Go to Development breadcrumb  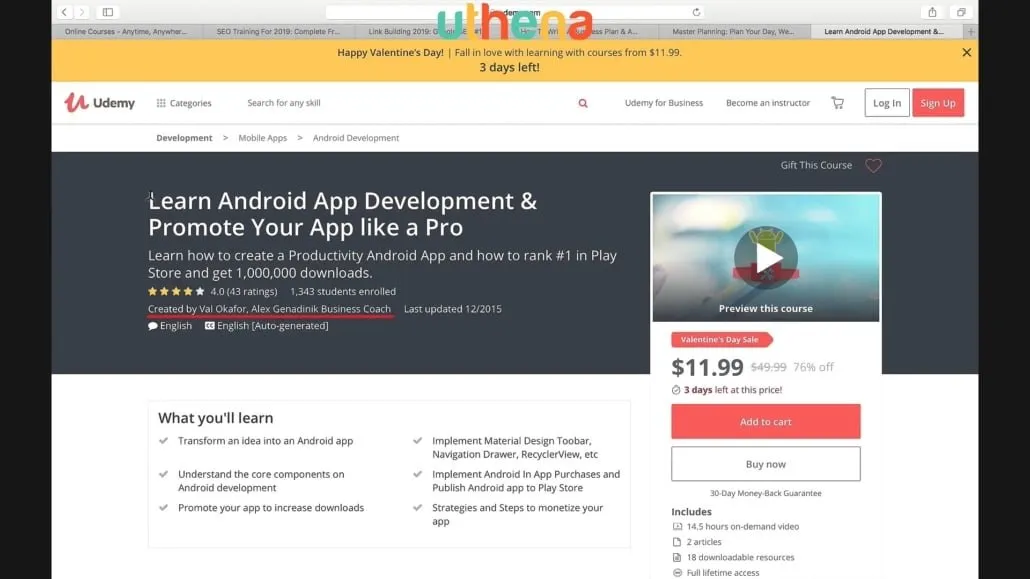[x=184, y=138]
